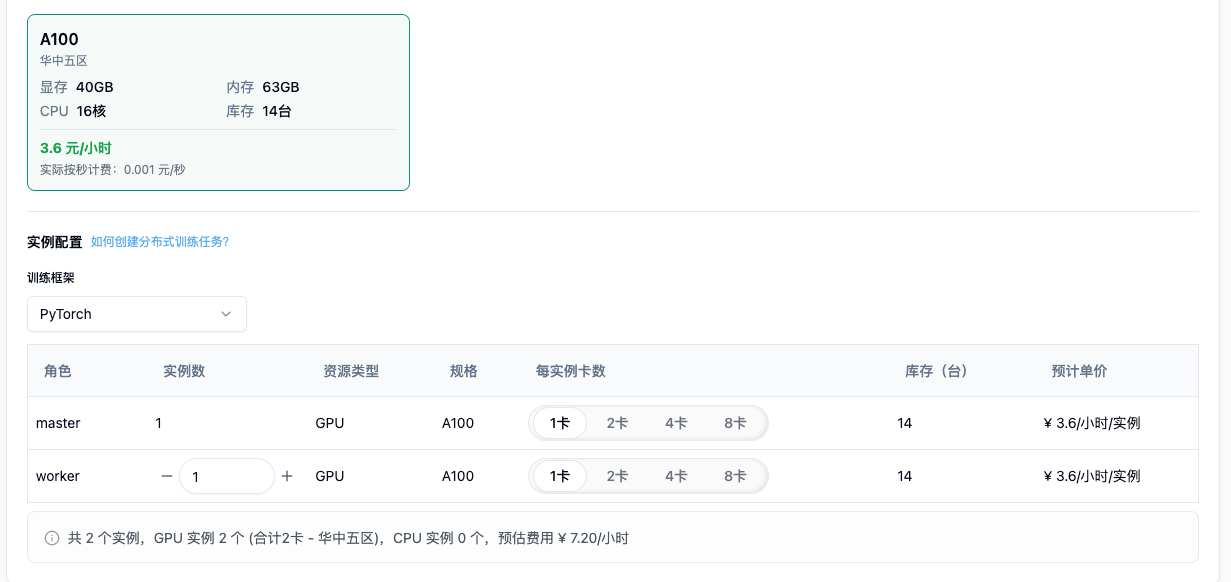Select 4卡 for master row

coord(676,423)
